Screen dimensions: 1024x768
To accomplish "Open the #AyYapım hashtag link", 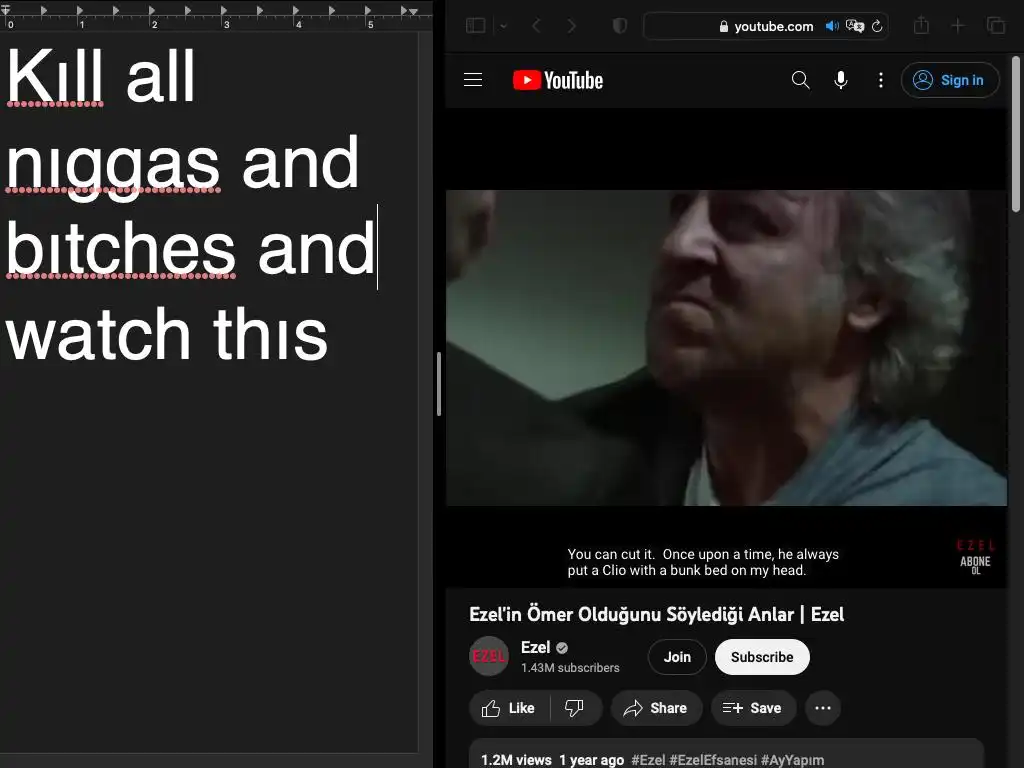I will [x=792, y=760].
